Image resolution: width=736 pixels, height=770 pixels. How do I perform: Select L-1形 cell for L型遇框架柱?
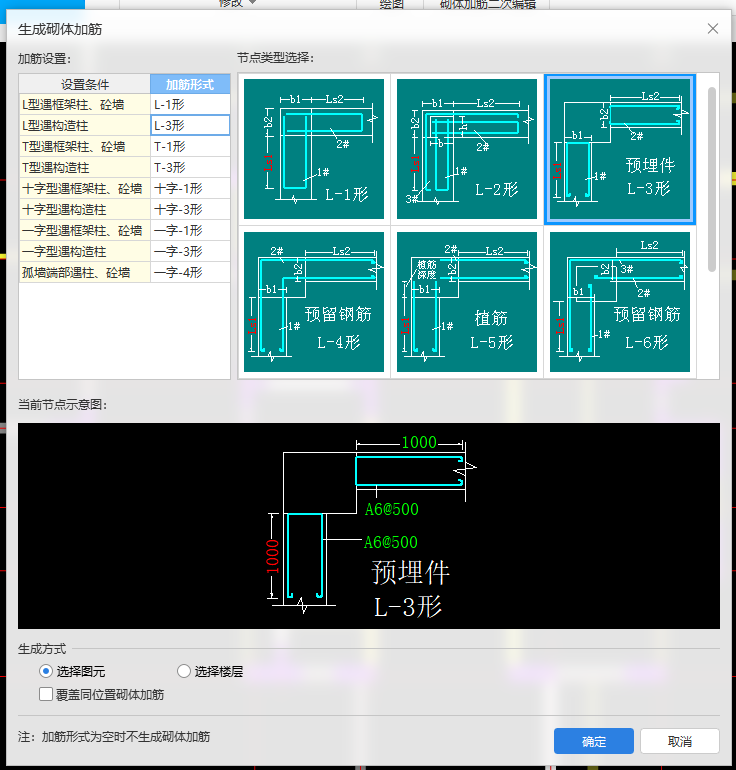click(190, 104)
